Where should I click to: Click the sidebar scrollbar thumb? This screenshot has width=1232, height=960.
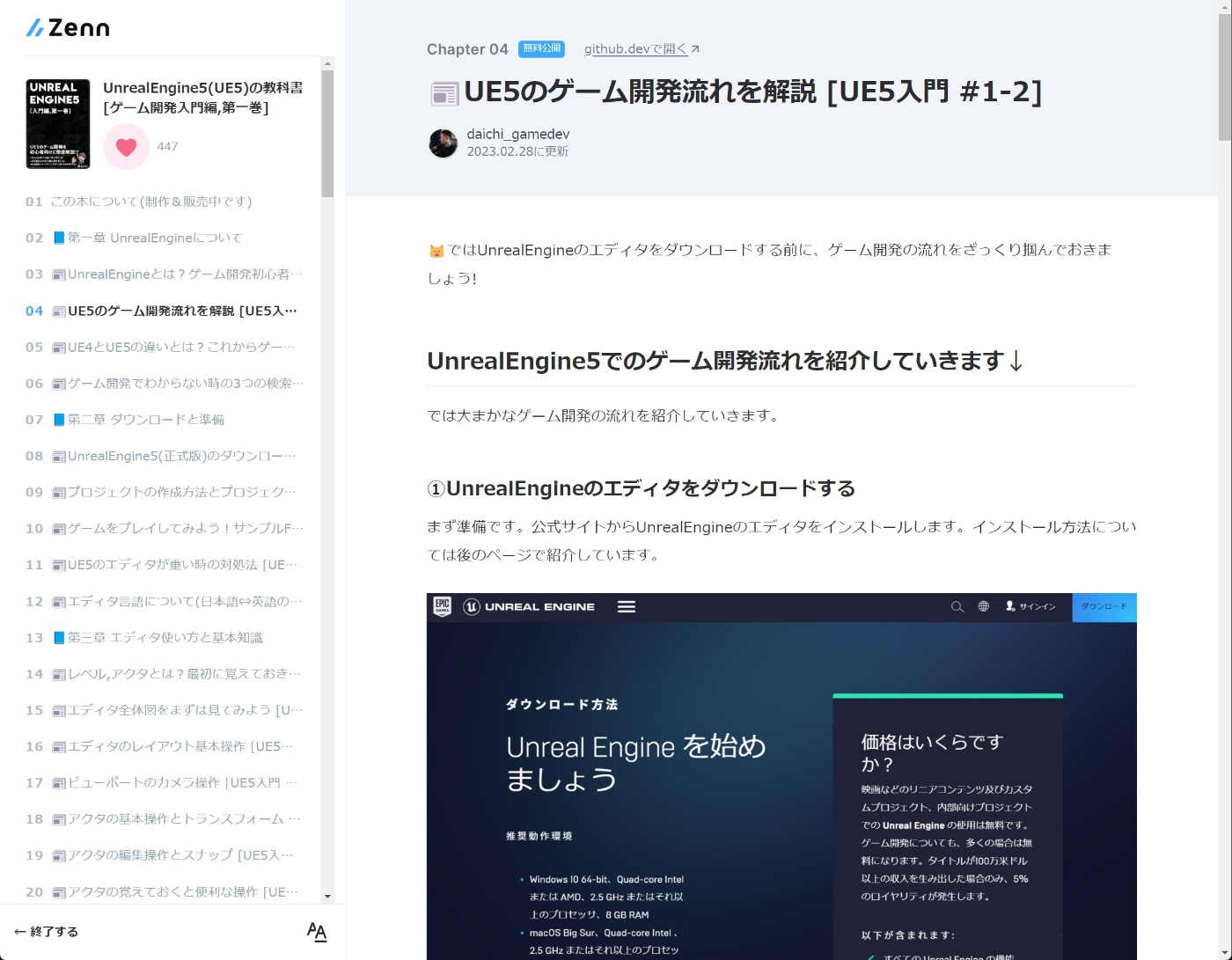point(327,134)
